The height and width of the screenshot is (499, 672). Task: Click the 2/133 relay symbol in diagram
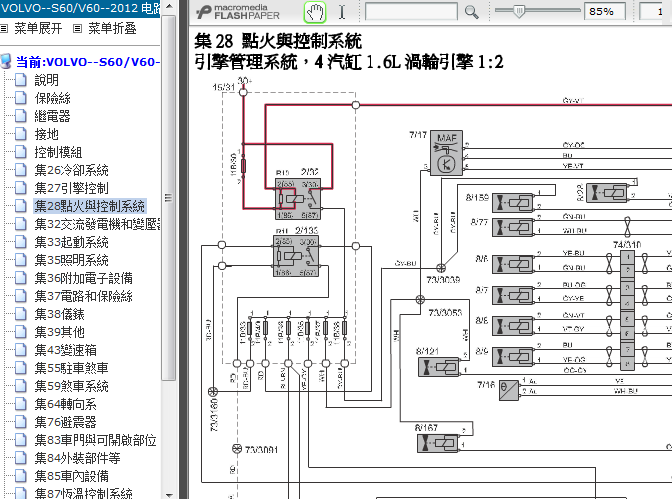point(296,256)
